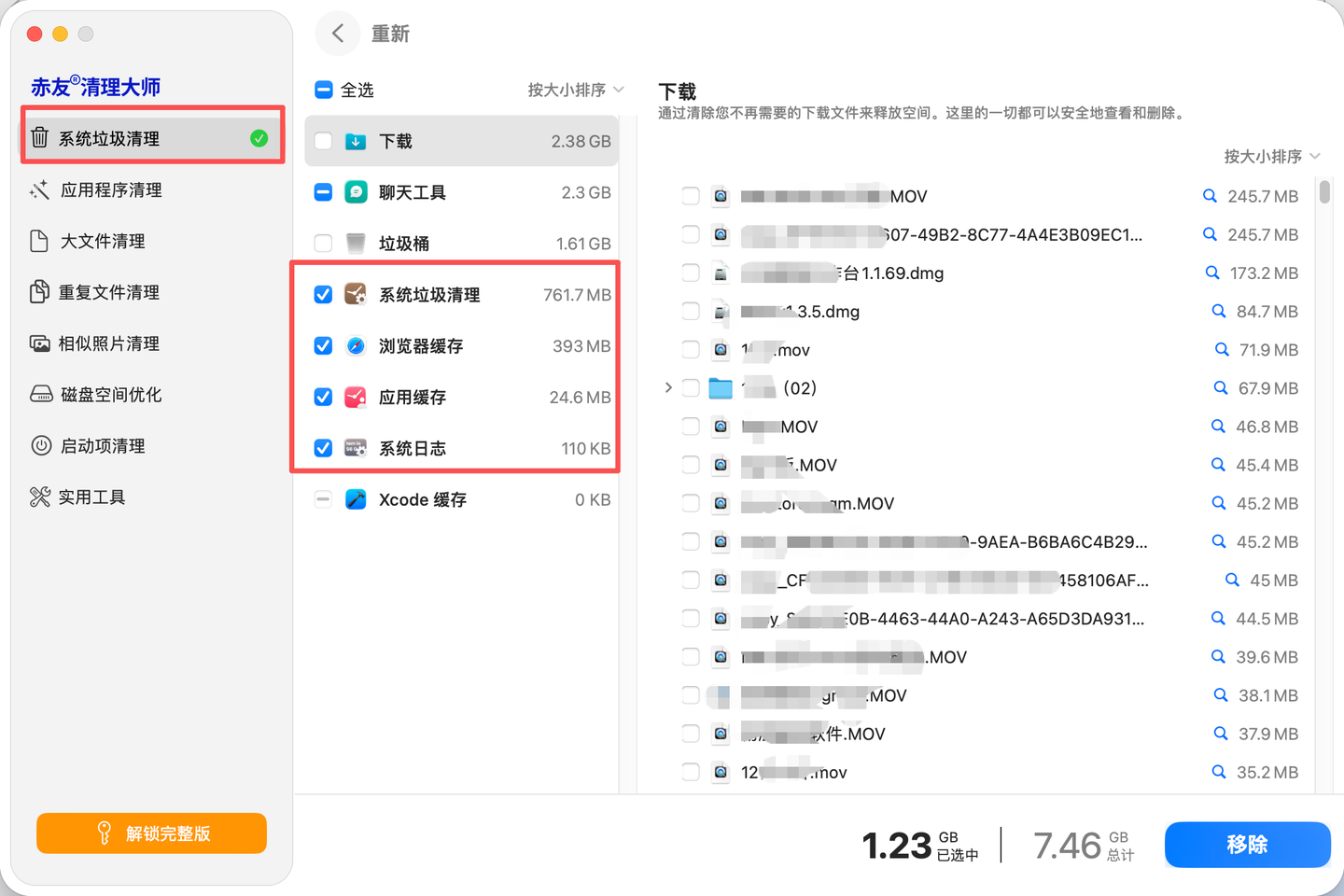Click the 解锁完整版 button
Viewport: 1344px width, 896px height.
[x=152, y=833]
